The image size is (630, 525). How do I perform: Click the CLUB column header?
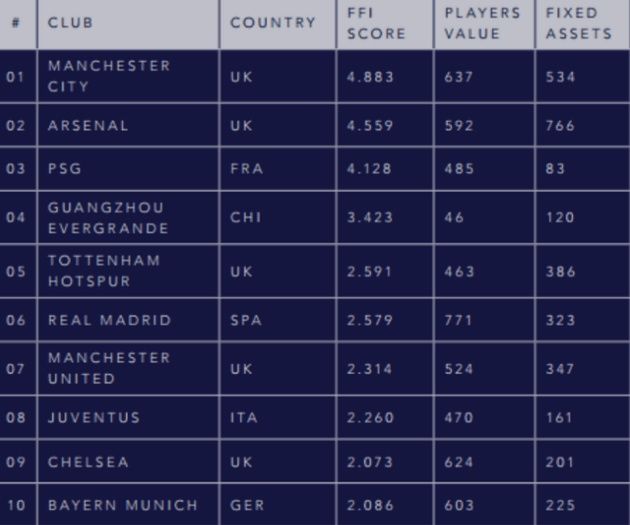pos(71,23)
